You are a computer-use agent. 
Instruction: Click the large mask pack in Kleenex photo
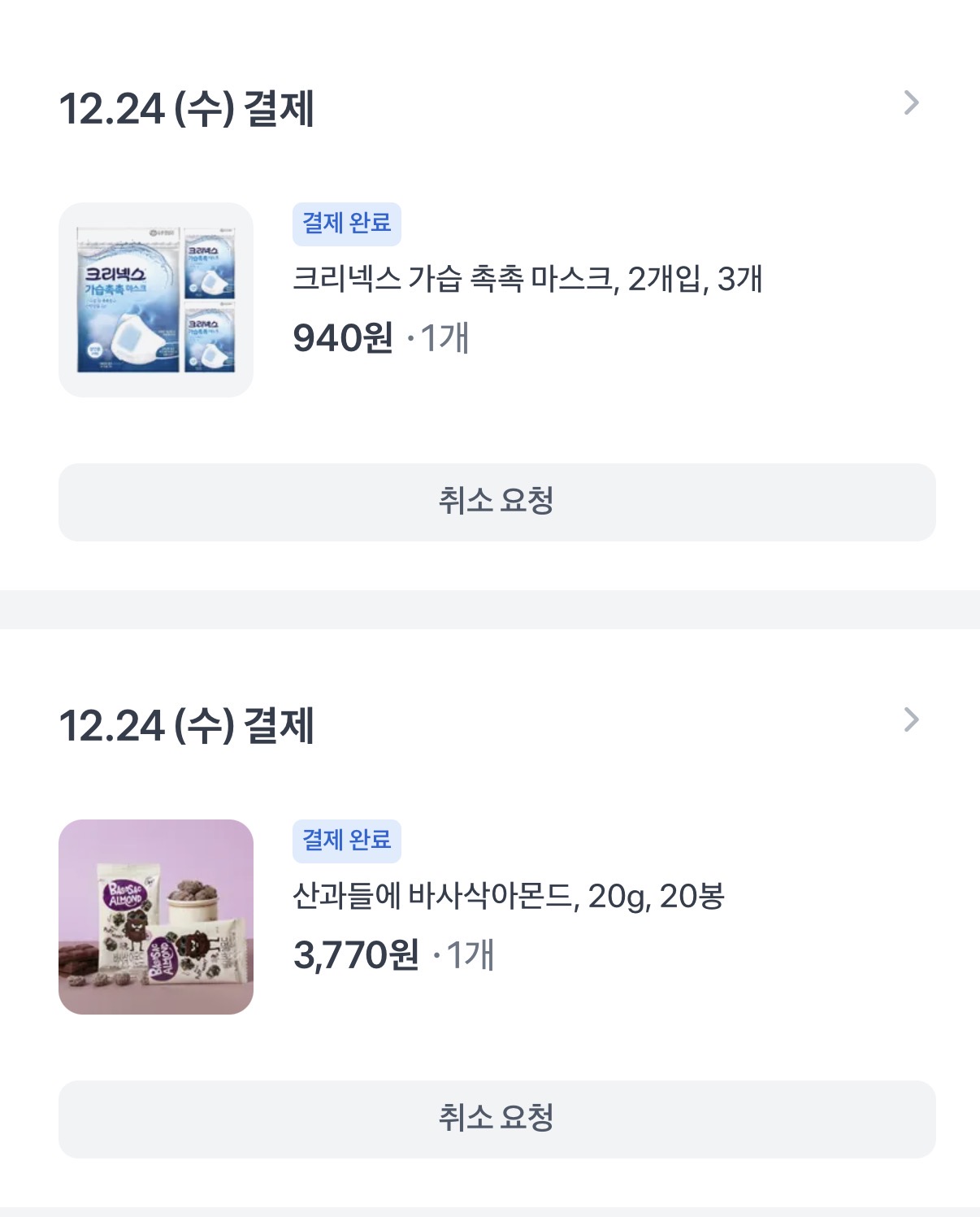128,309
